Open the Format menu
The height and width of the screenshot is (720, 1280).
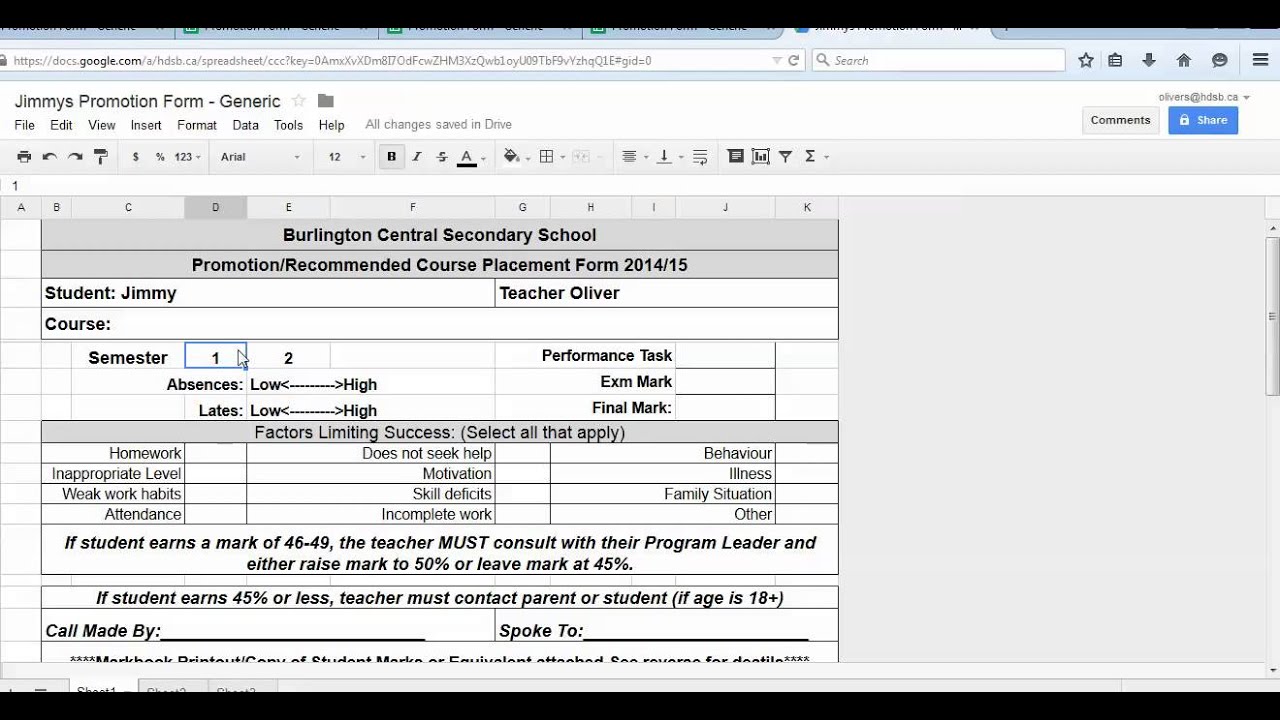pyautogui.click(x=197, y=125)
